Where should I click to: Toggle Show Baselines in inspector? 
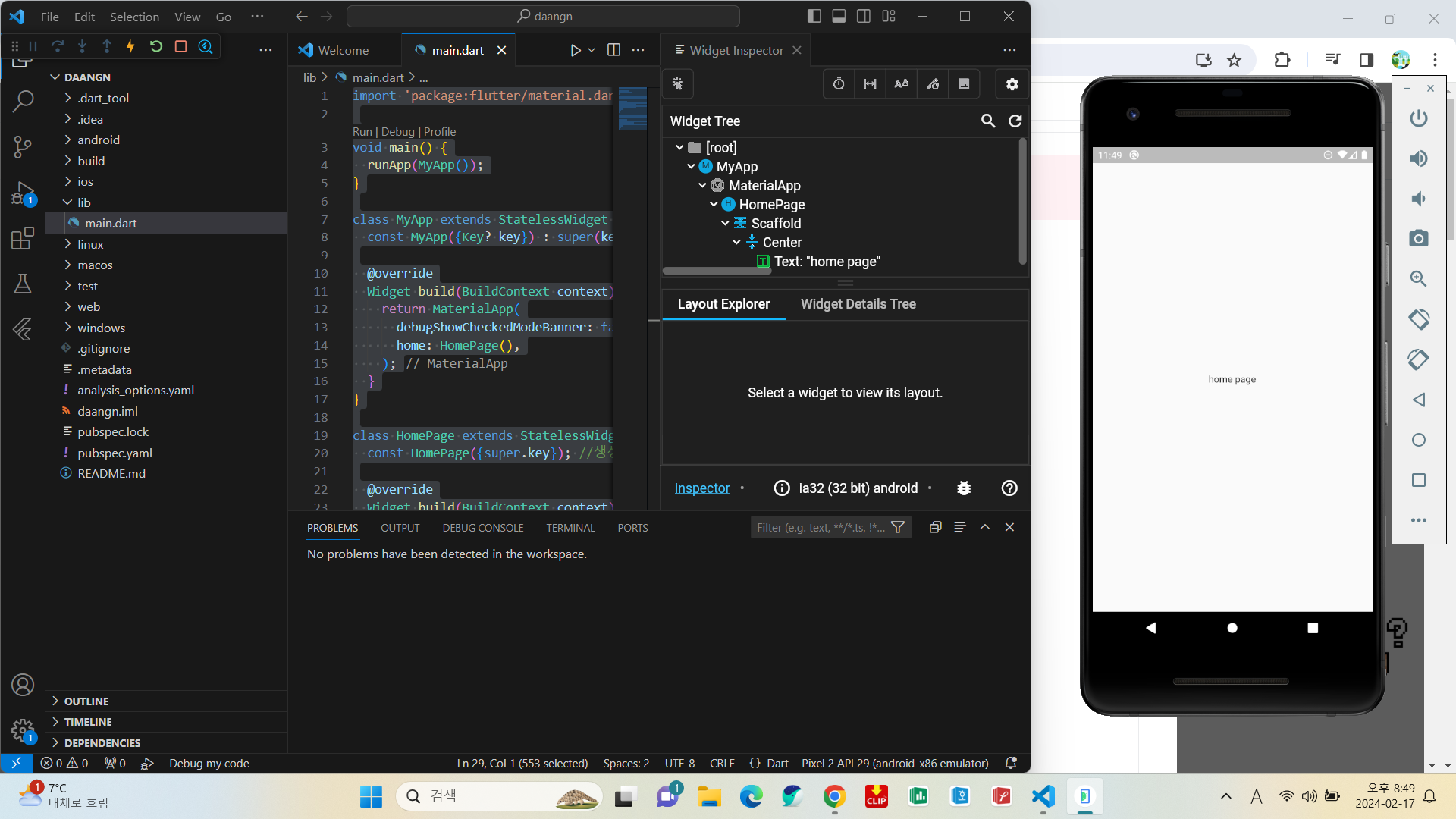[x=902, y=84]
